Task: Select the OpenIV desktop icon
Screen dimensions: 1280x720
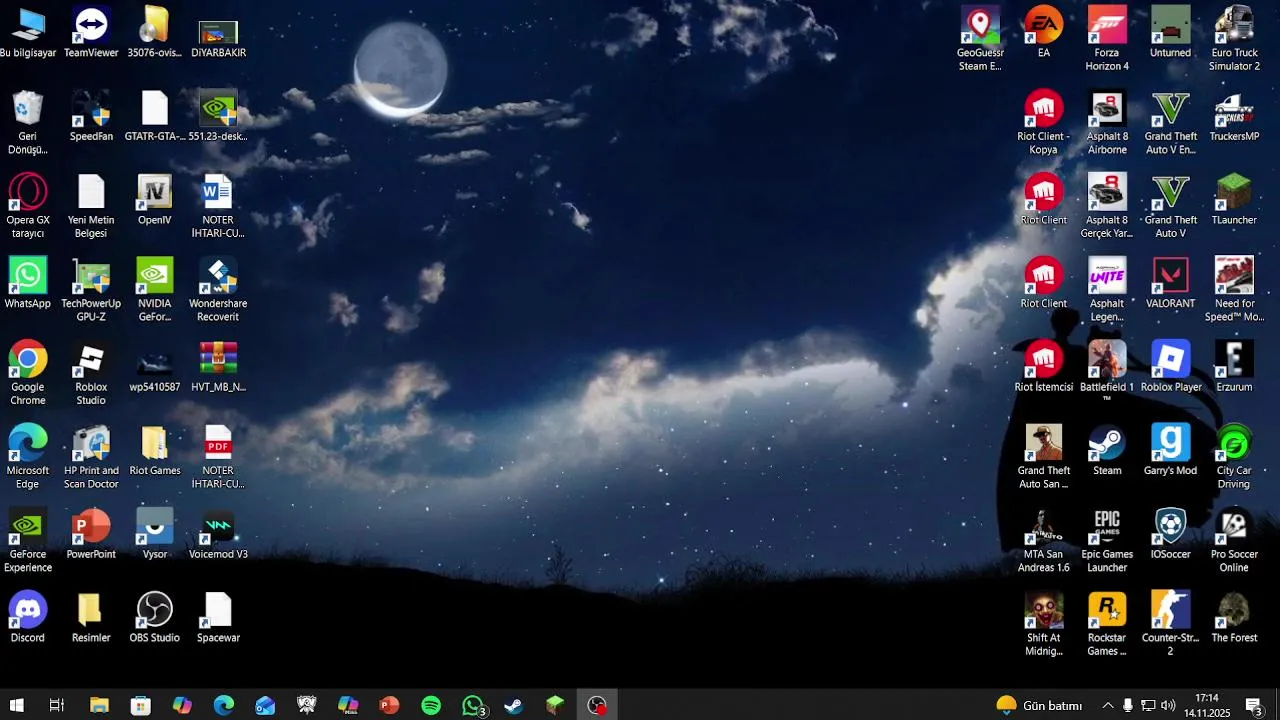Action: click(x=155, y=200)
